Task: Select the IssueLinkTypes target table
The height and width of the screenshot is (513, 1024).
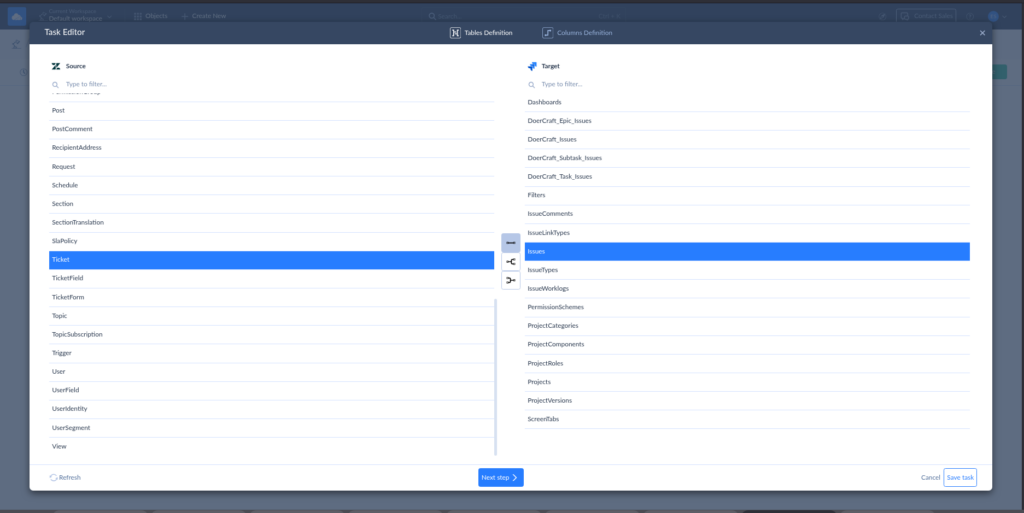Action: [x=747, y=233]
